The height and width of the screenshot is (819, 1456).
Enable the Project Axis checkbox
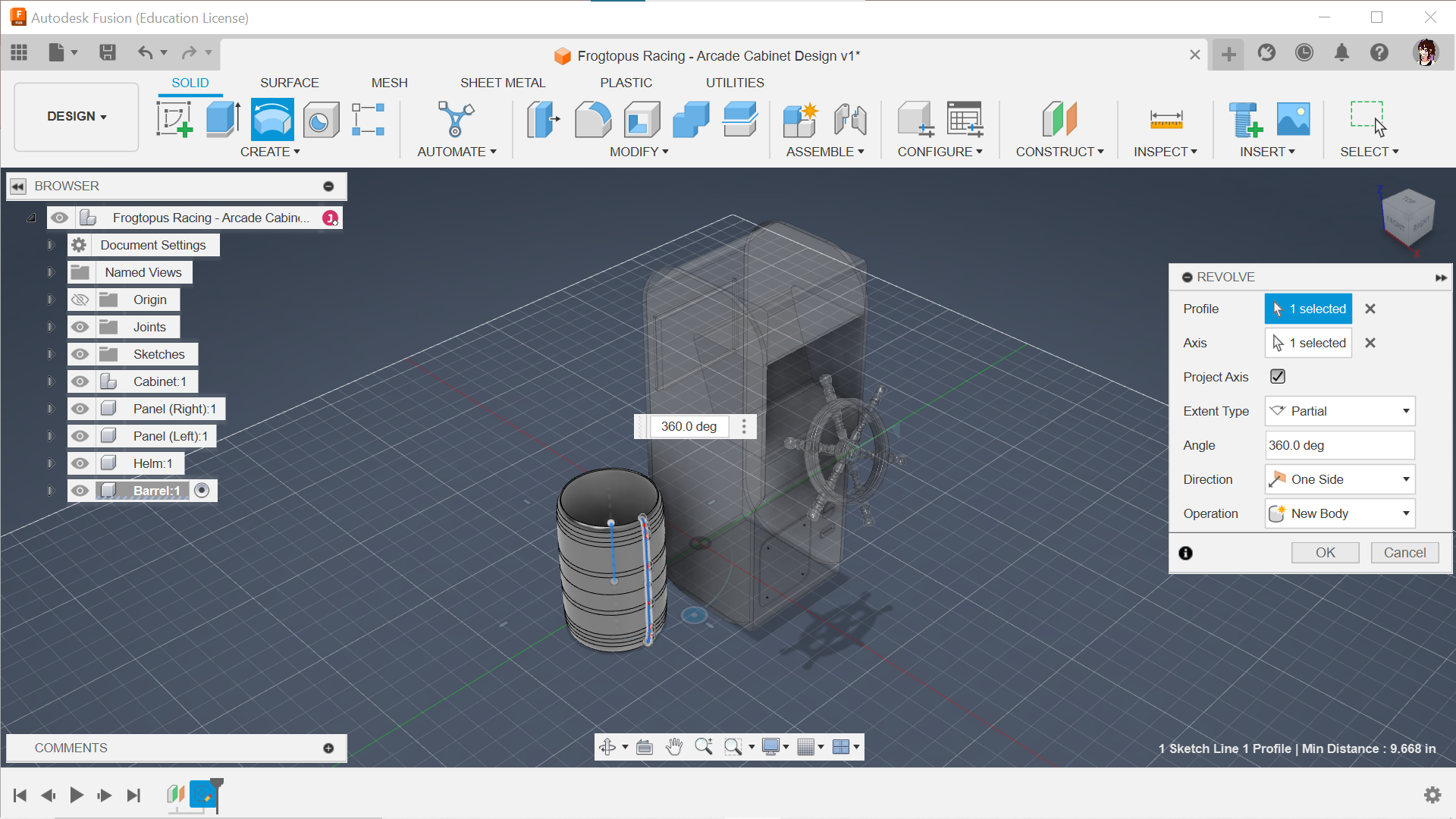(x=1277, y=377)
